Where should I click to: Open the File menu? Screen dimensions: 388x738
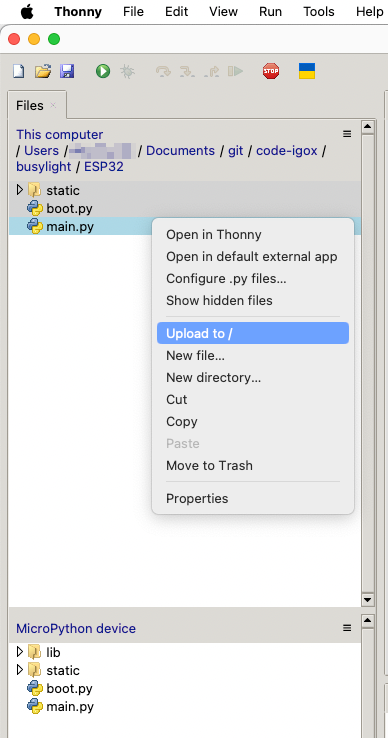click(133, 12)
